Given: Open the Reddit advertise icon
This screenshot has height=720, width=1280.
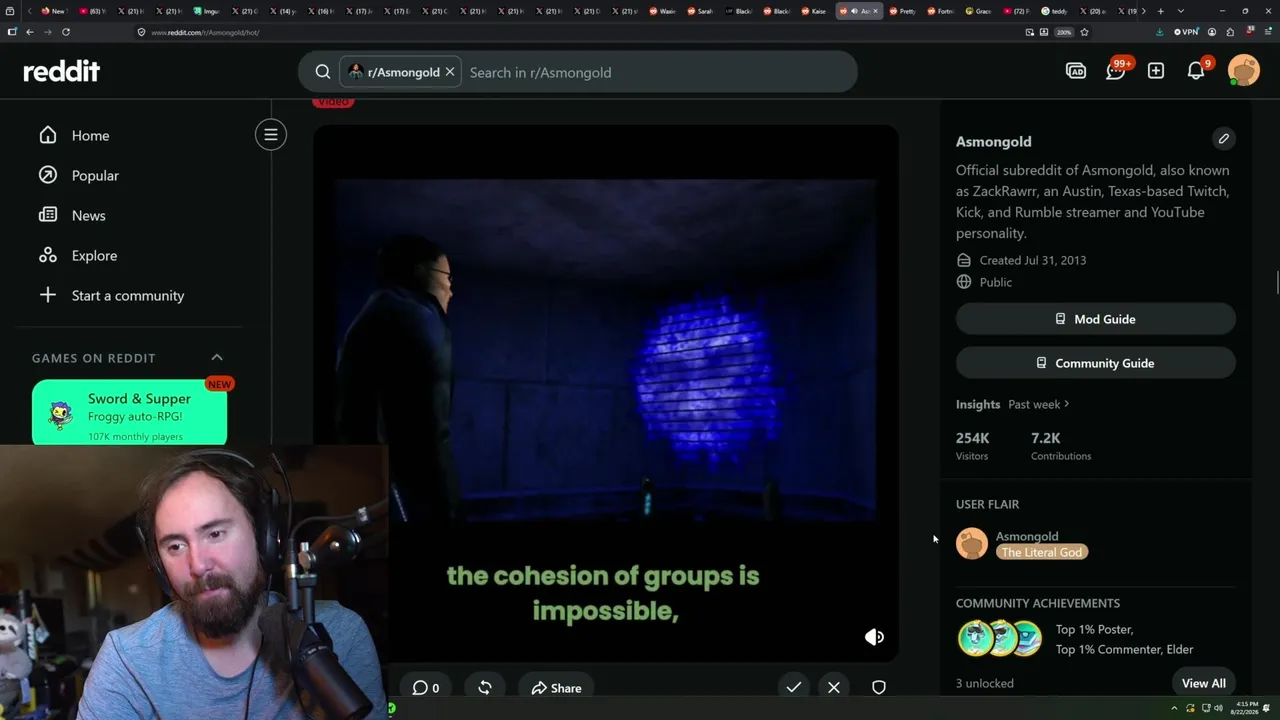Looking at the screenshot, I should pos(1076,71).
